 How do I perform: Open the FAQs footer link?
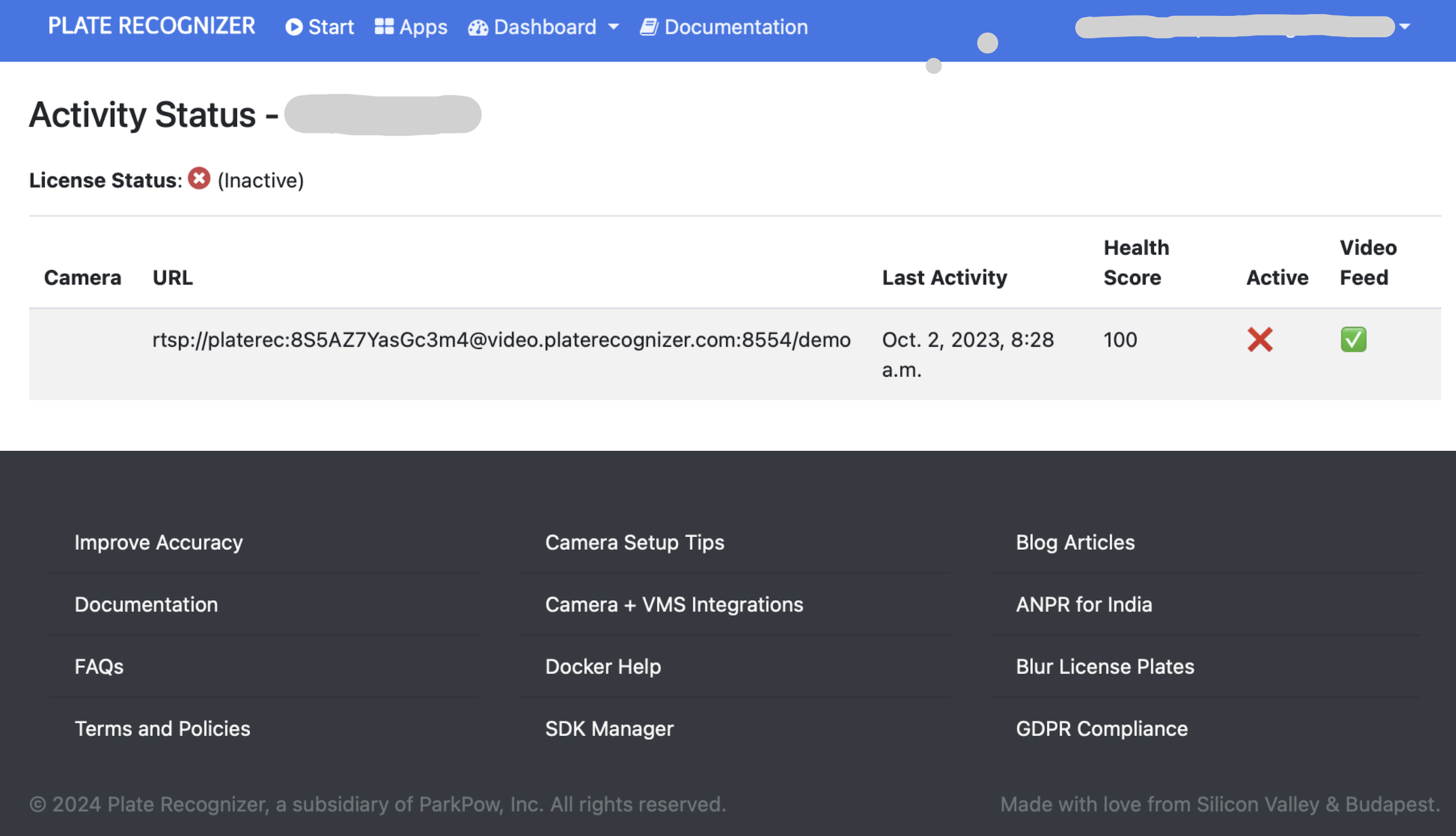pos(99,666)
